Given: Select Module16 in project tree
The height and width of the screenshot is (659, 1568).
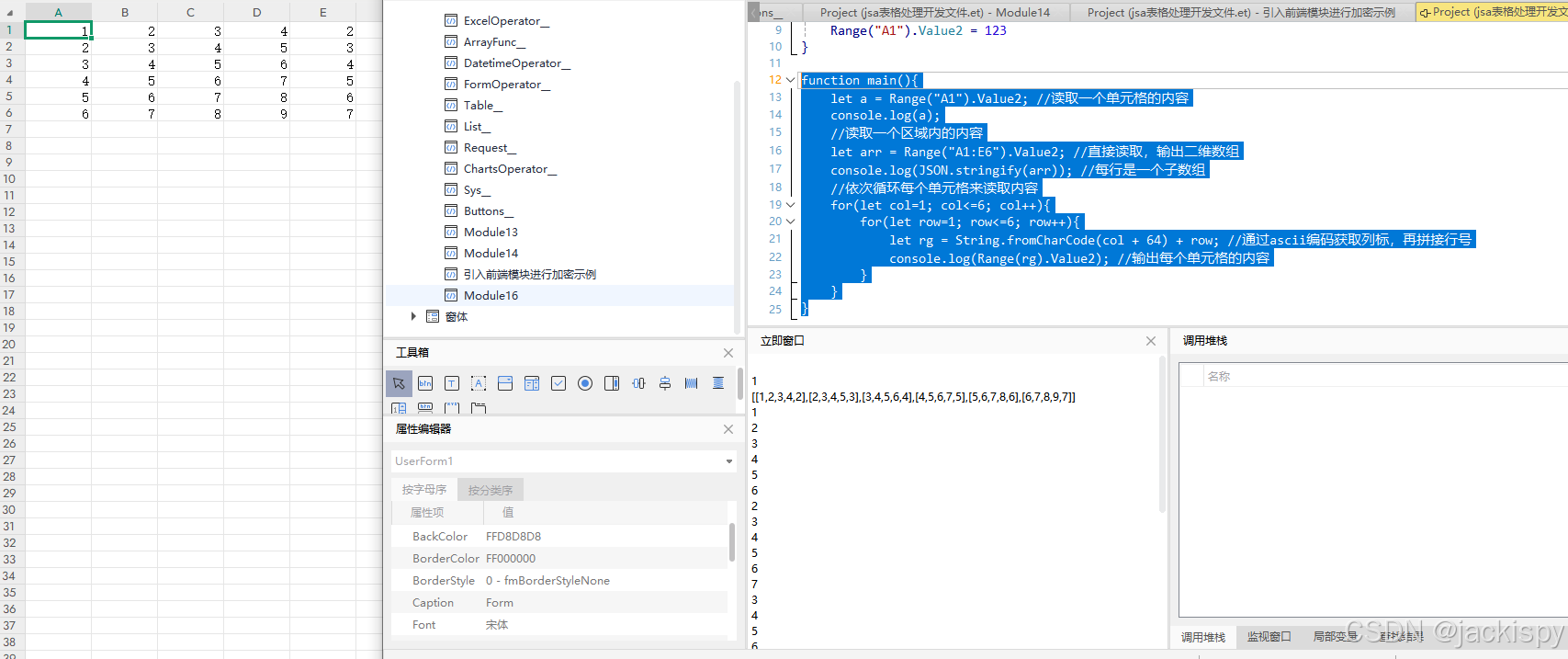Looking at the screenshot, I should [x=491, y=295].
